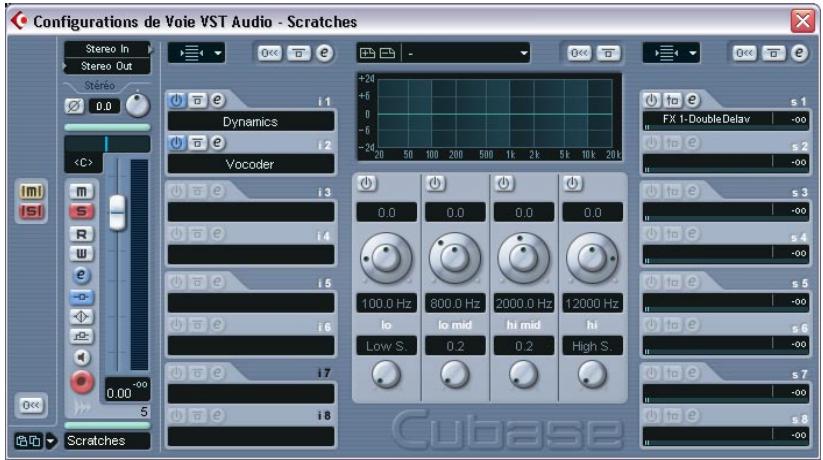The image size is (823, 460).
Task: Activate lo EQ band power button
Action: (366, 183)
